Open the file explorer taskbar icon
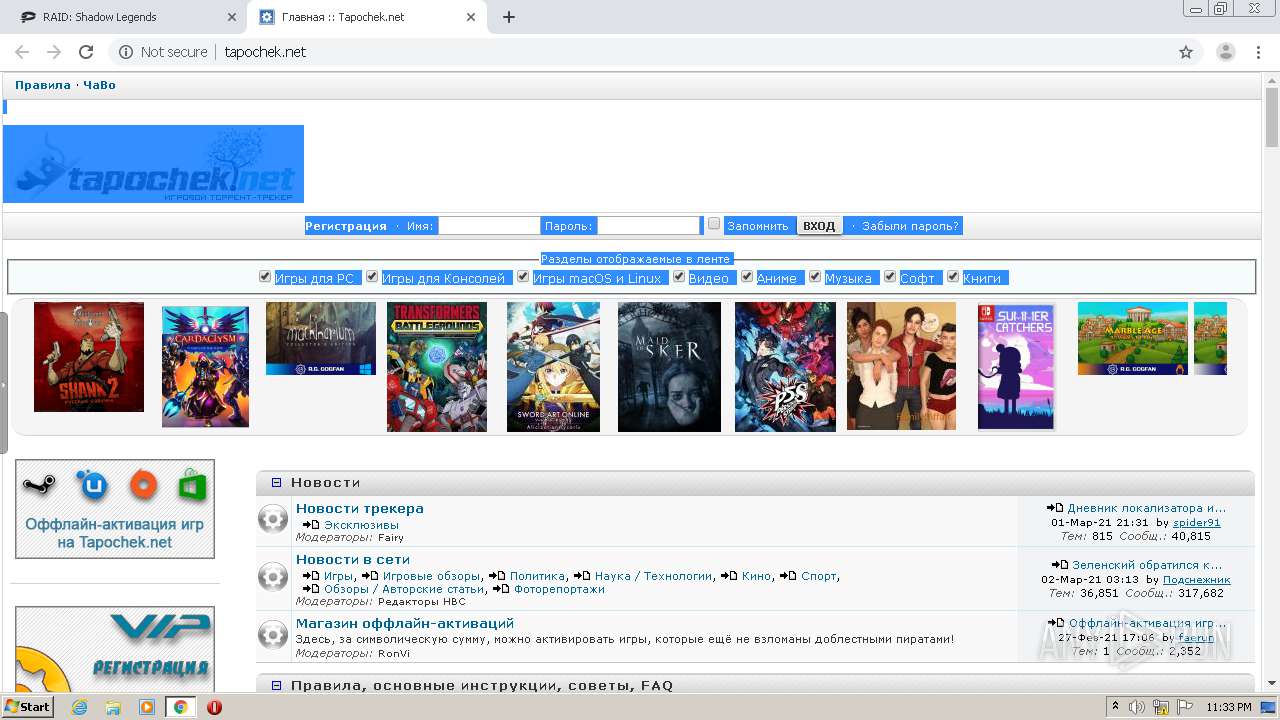Screen dimensions: 1280x720 coord(113,707)
